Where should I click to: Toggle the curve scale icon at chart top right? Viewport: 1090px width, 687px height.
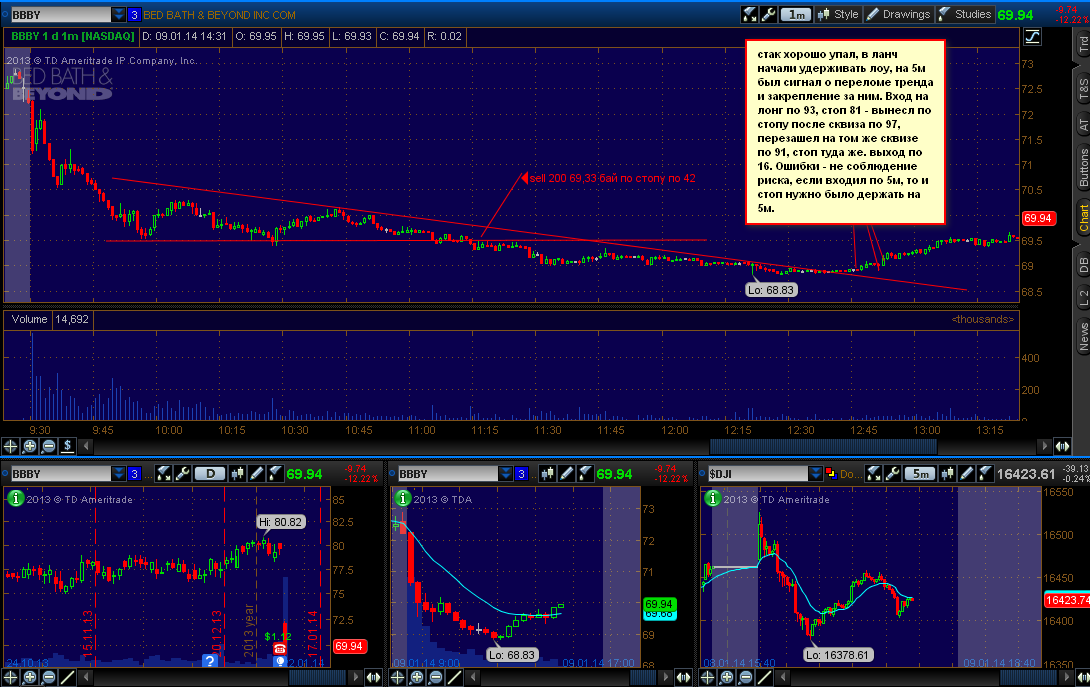tap(1032, 37)
